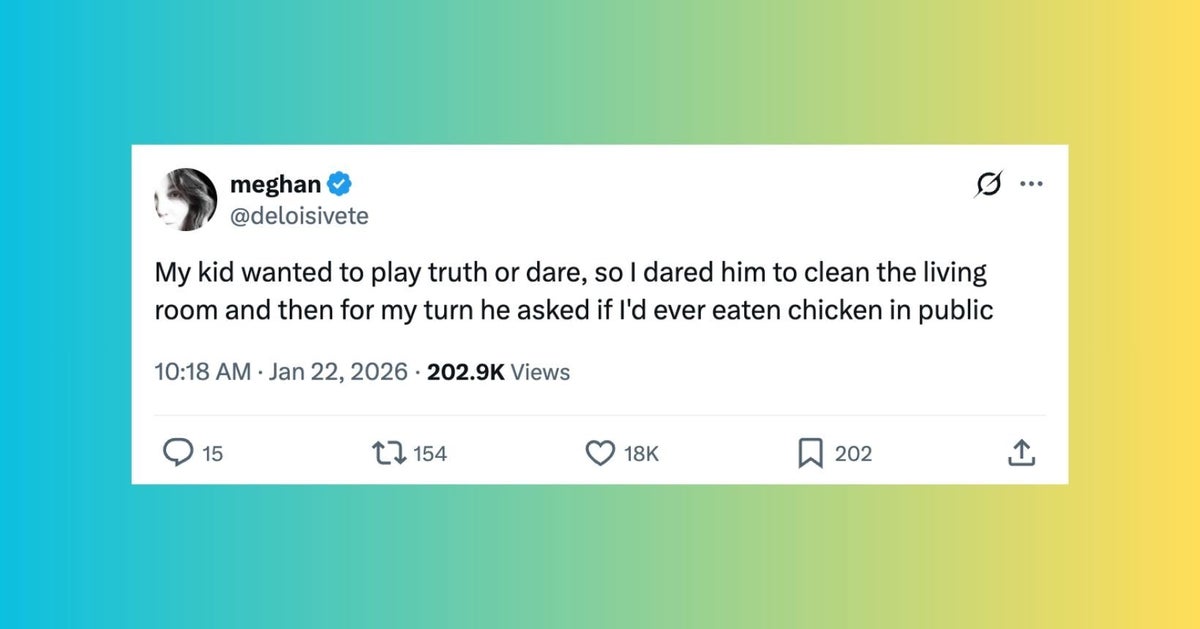This screenshot has height=629, width=1200.
Task: Click the Jan 22, 2026 date
Action: pyautogui.click(x=339, y=372)
